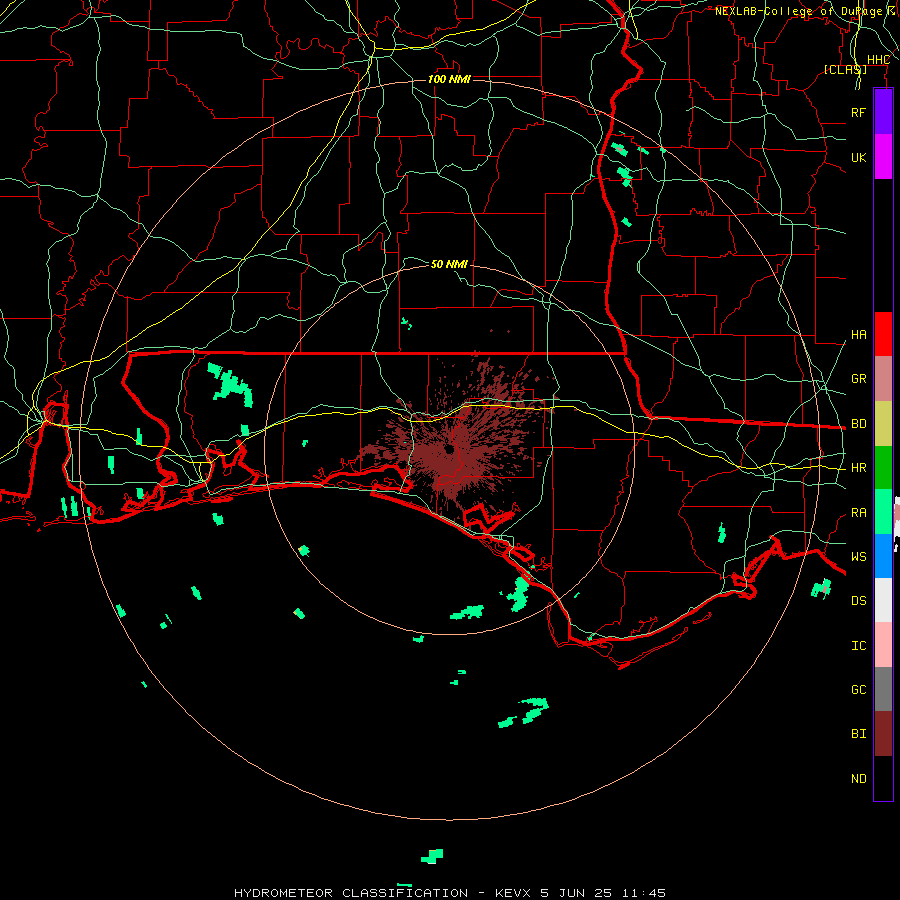This screenshot has width=900, height=900.
Task: Click the BD legend label
Action: point(858,424)
